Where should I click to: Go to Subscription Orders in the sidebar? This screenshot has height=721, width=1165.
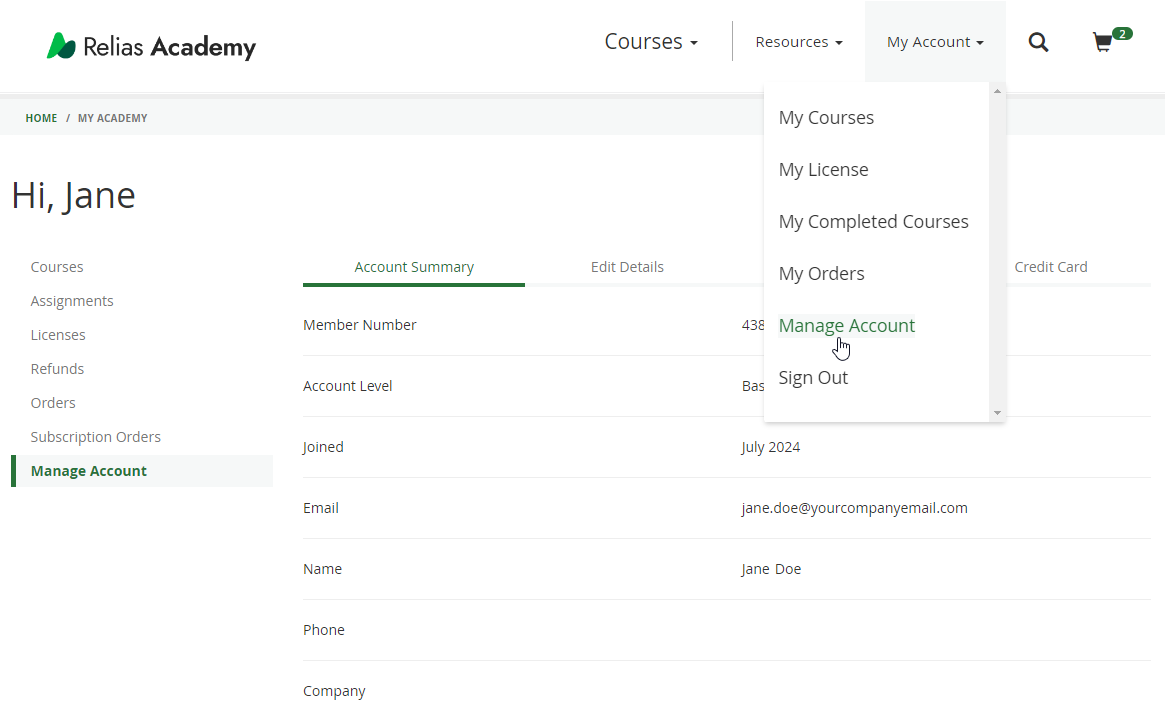coord(95,436)
